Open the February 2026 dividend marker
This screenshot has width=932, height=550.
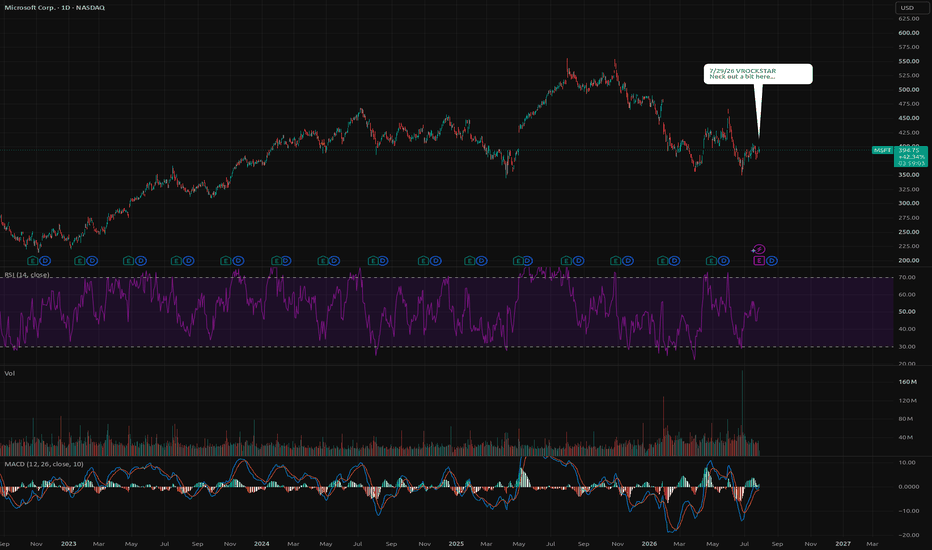(675, 260)
